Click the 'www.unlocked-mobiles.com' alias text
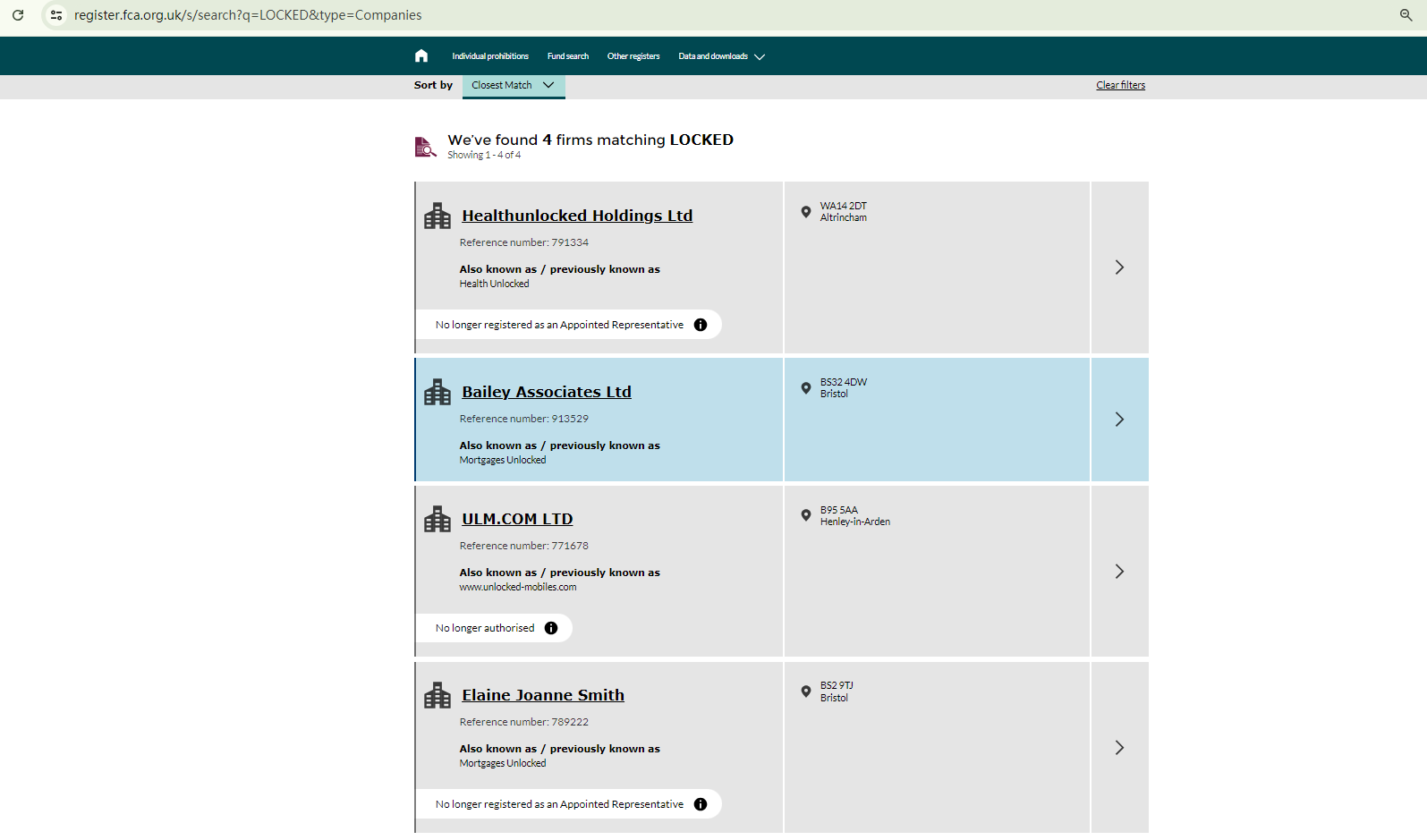The height and width of the screenshot is (840, 1427). [518, 587]
